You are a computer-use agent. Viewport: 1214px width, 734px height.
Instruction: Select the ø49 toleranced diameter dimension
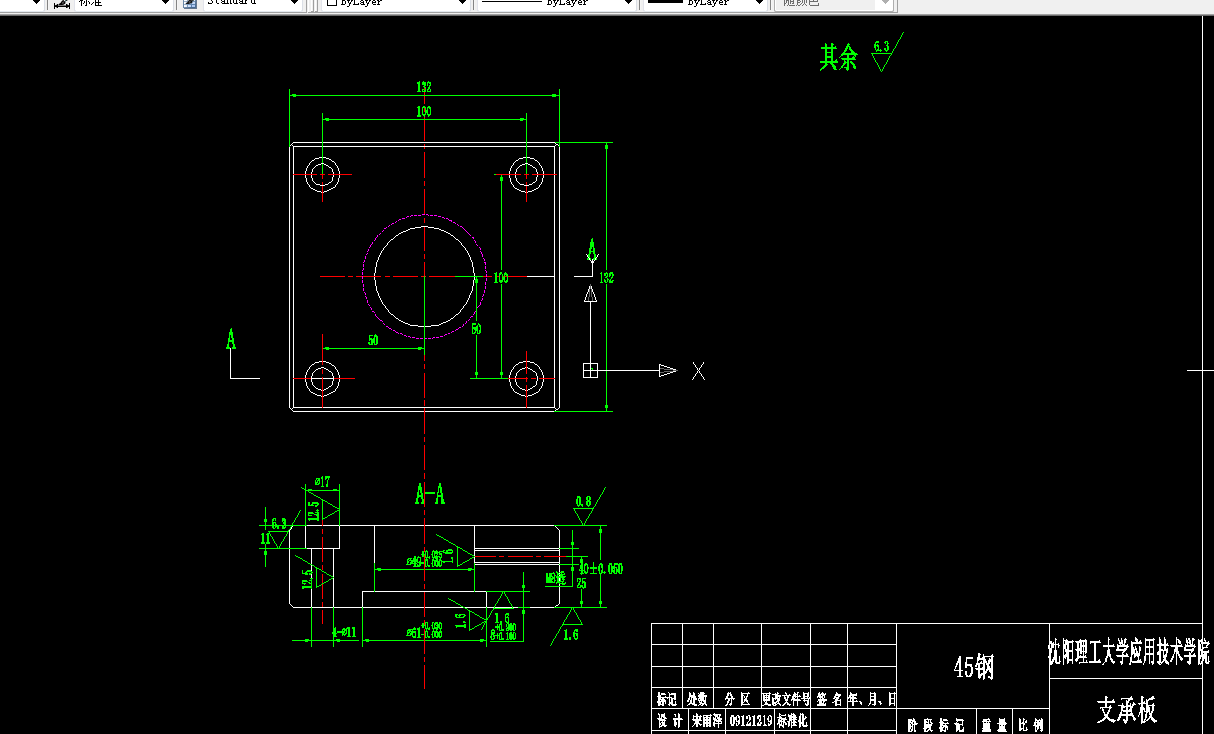(425, 560)
